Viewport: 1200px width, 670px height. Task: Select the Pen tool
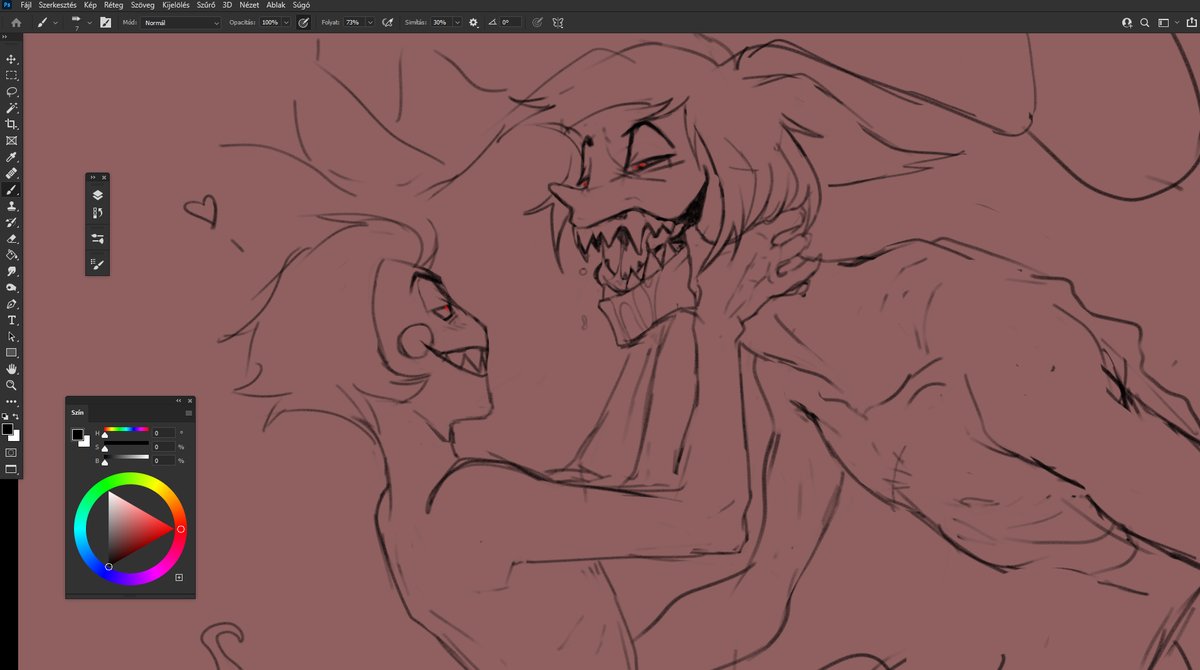[12, 304]
